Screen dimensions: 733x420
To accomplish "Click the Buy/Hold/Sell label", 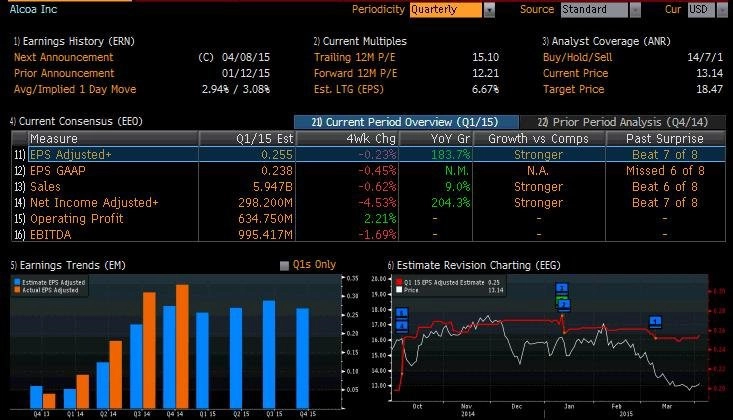I will click(x=577, y=57).
